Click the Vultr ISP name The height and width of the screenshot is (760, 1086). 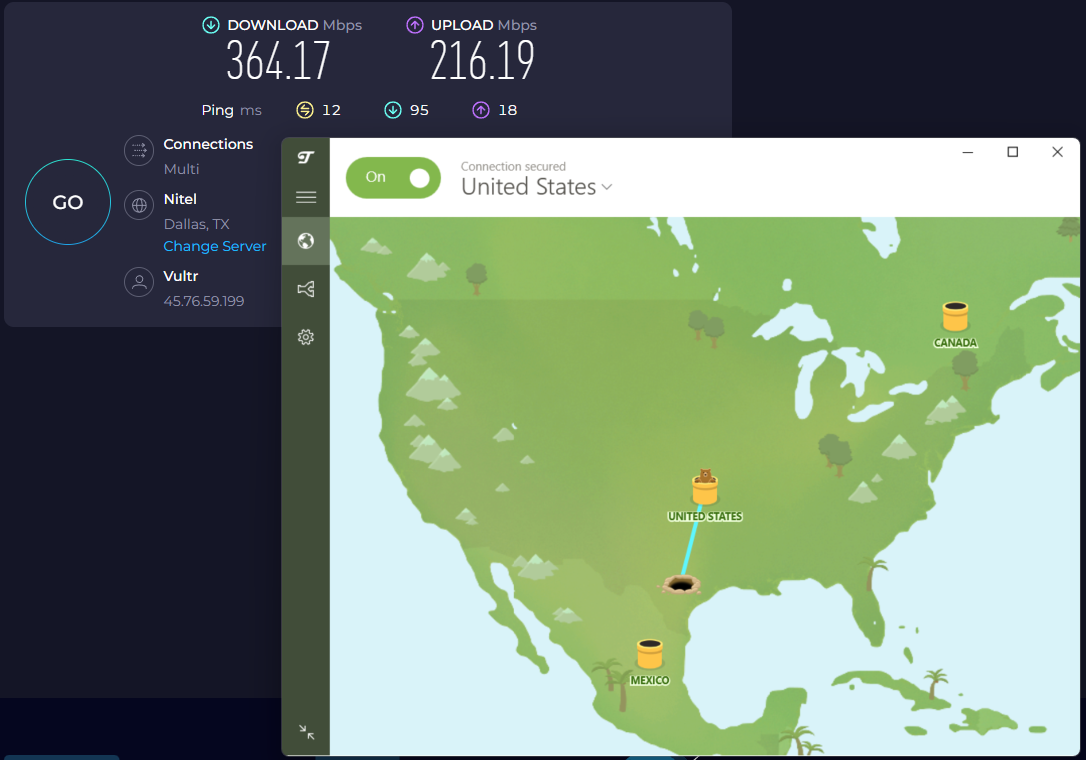(x=181, y=276)
